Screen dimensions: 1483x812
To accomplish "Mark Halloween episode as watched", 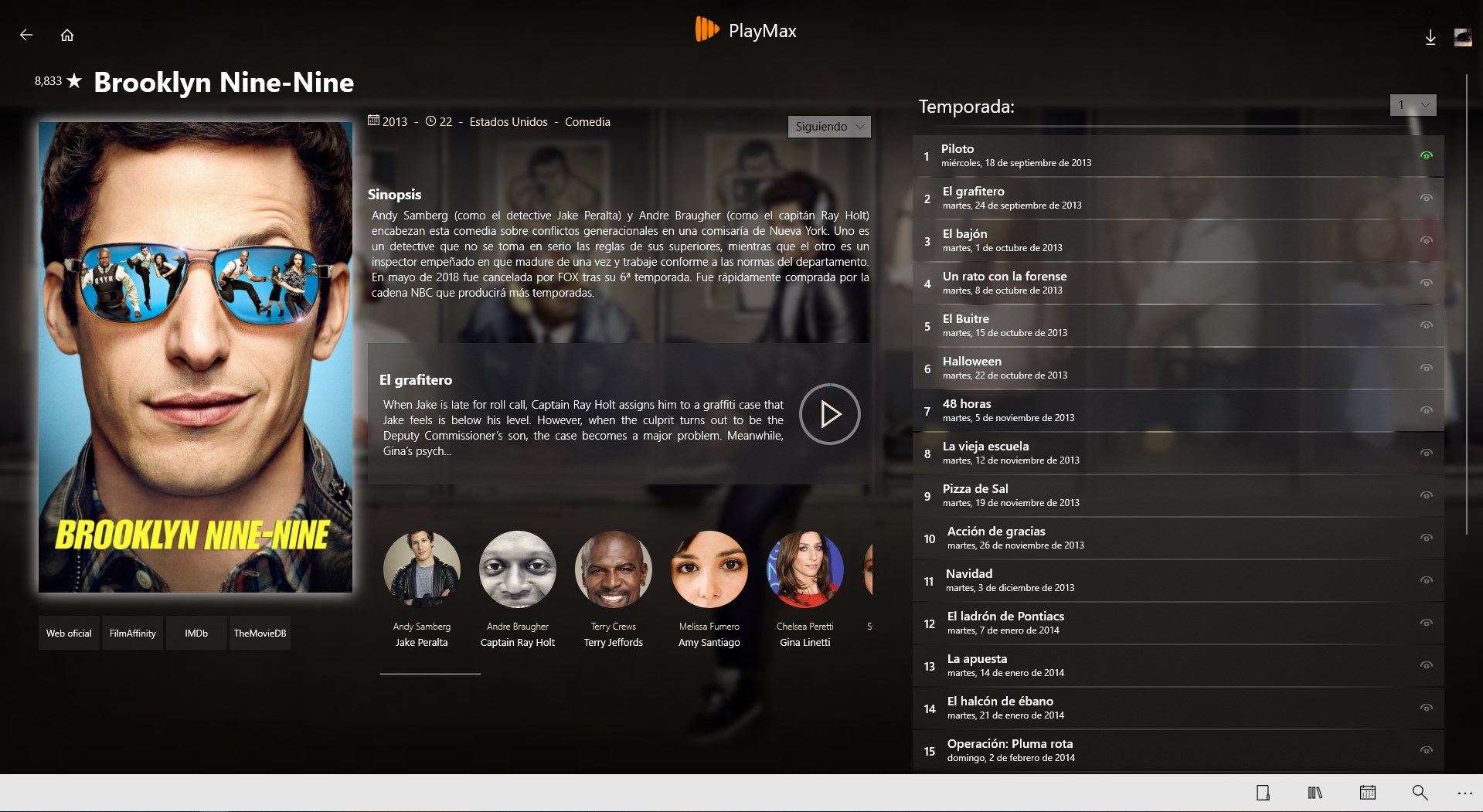I will tap(1427, 368).
